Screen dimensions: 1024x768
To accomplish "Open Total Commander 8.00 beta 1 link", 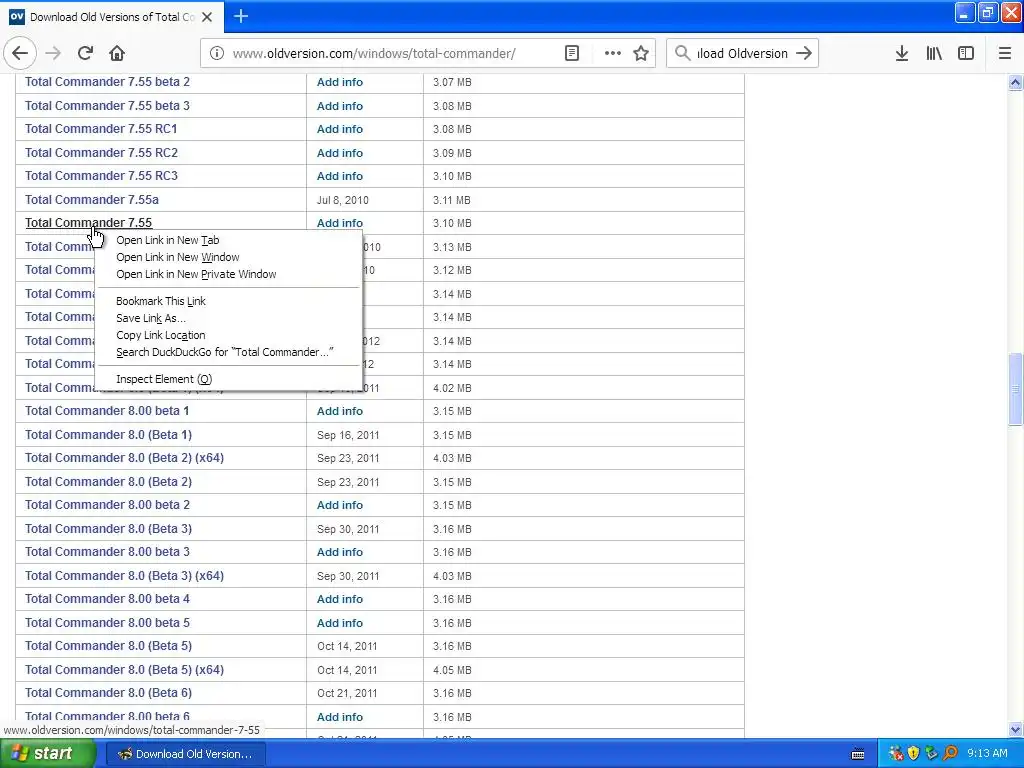I will tap(107, 411).
